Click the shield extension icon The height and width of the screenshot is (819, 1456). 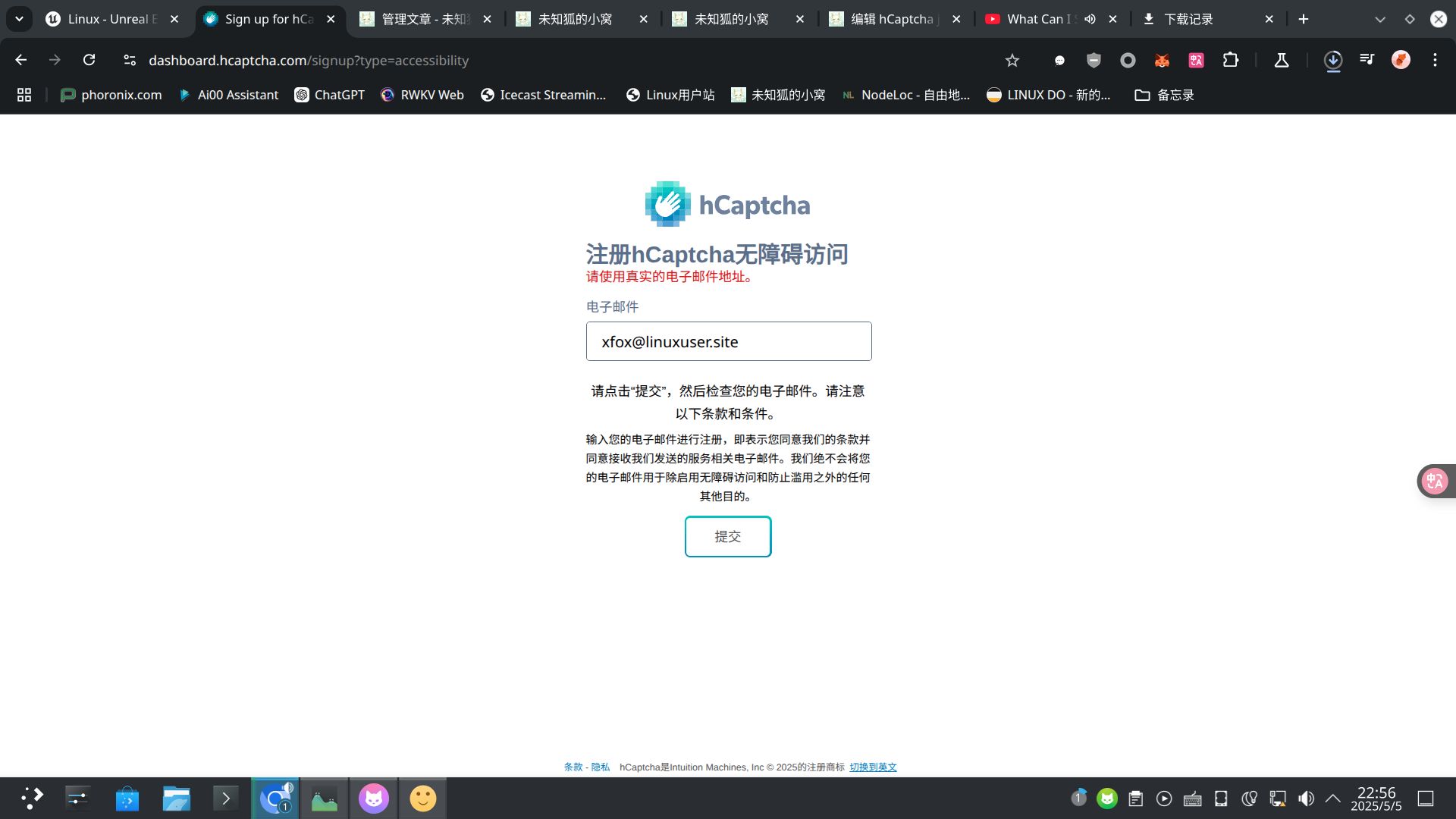point(1094,60)
